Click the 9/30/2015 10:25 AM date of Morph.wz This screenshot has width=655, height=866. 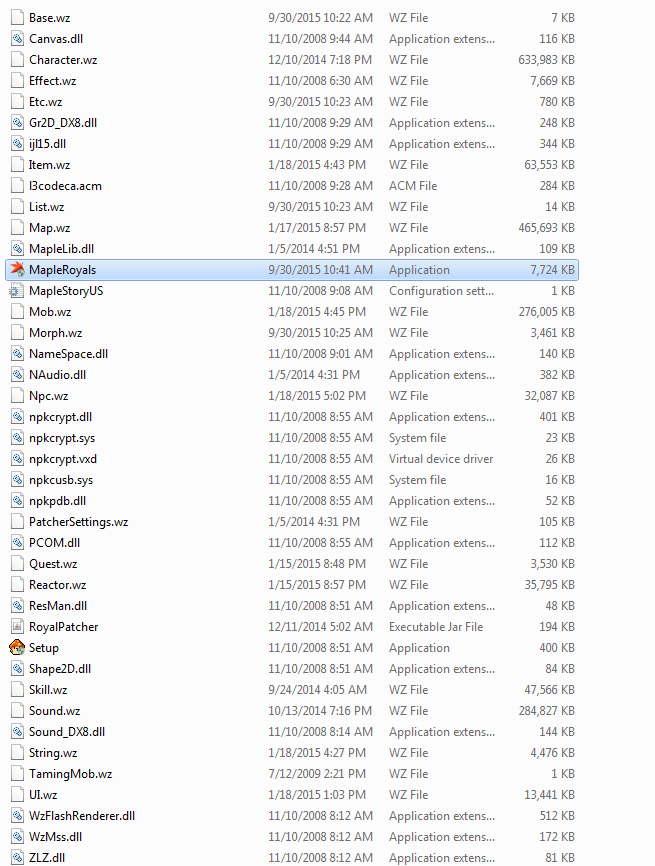320,332
